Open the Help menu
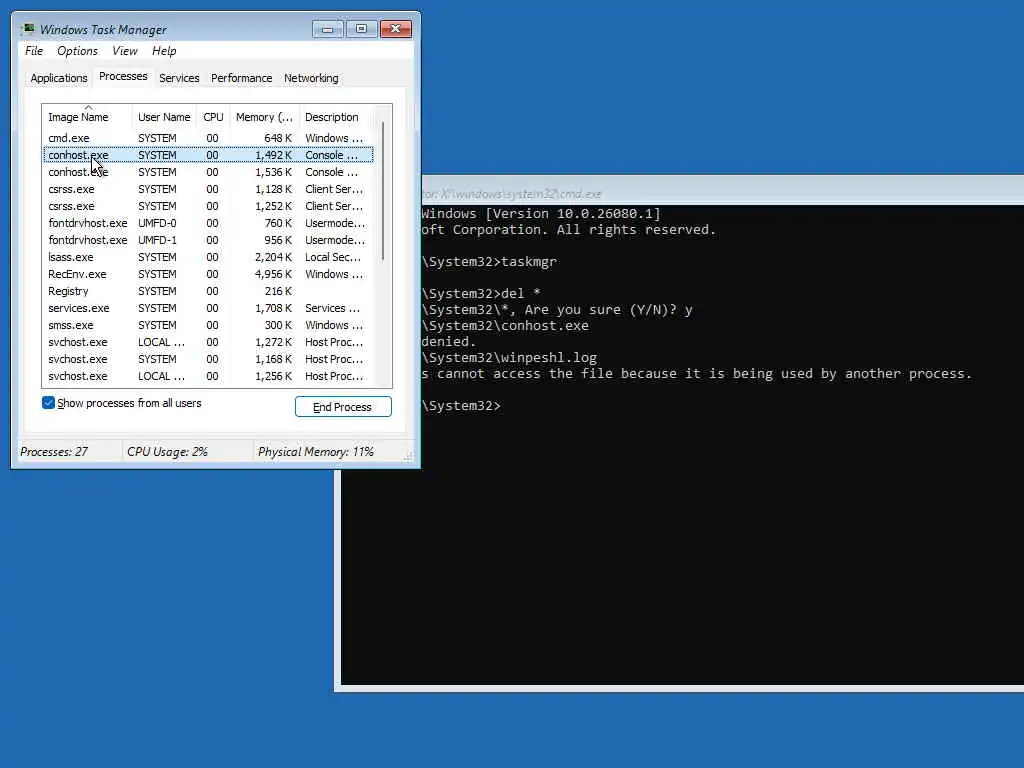The image size is (1024, 768). [x=164, y=51]
